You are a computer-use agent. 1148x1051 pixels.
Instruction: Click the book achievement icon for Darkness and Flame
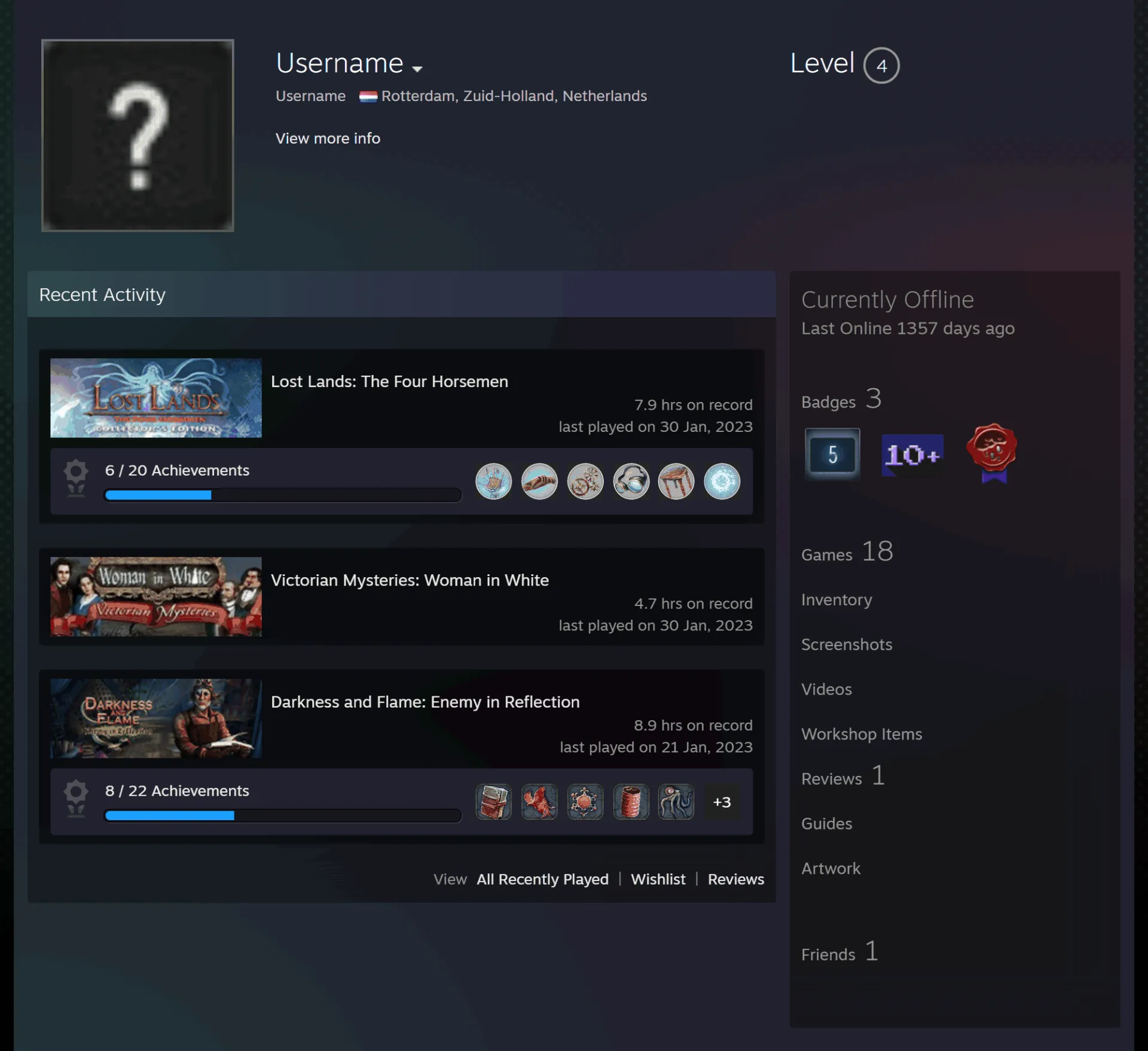(493, 802)
